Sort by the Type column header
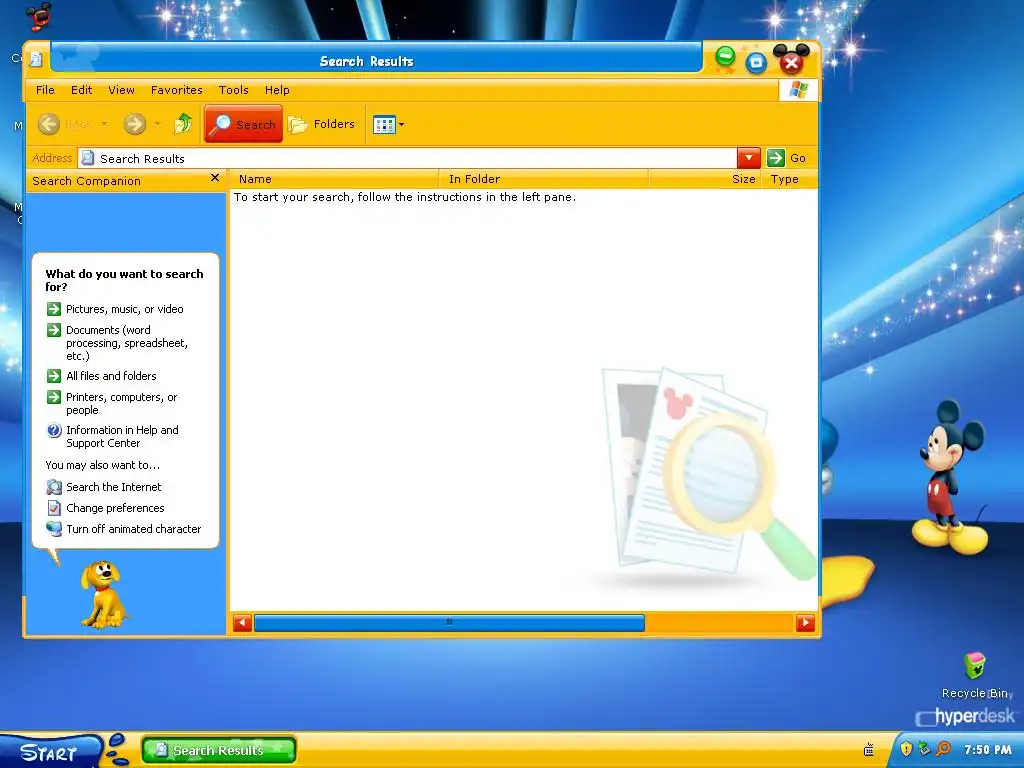Image resolution: width=1024 pixels, height=768 pixels. (789, 179)
